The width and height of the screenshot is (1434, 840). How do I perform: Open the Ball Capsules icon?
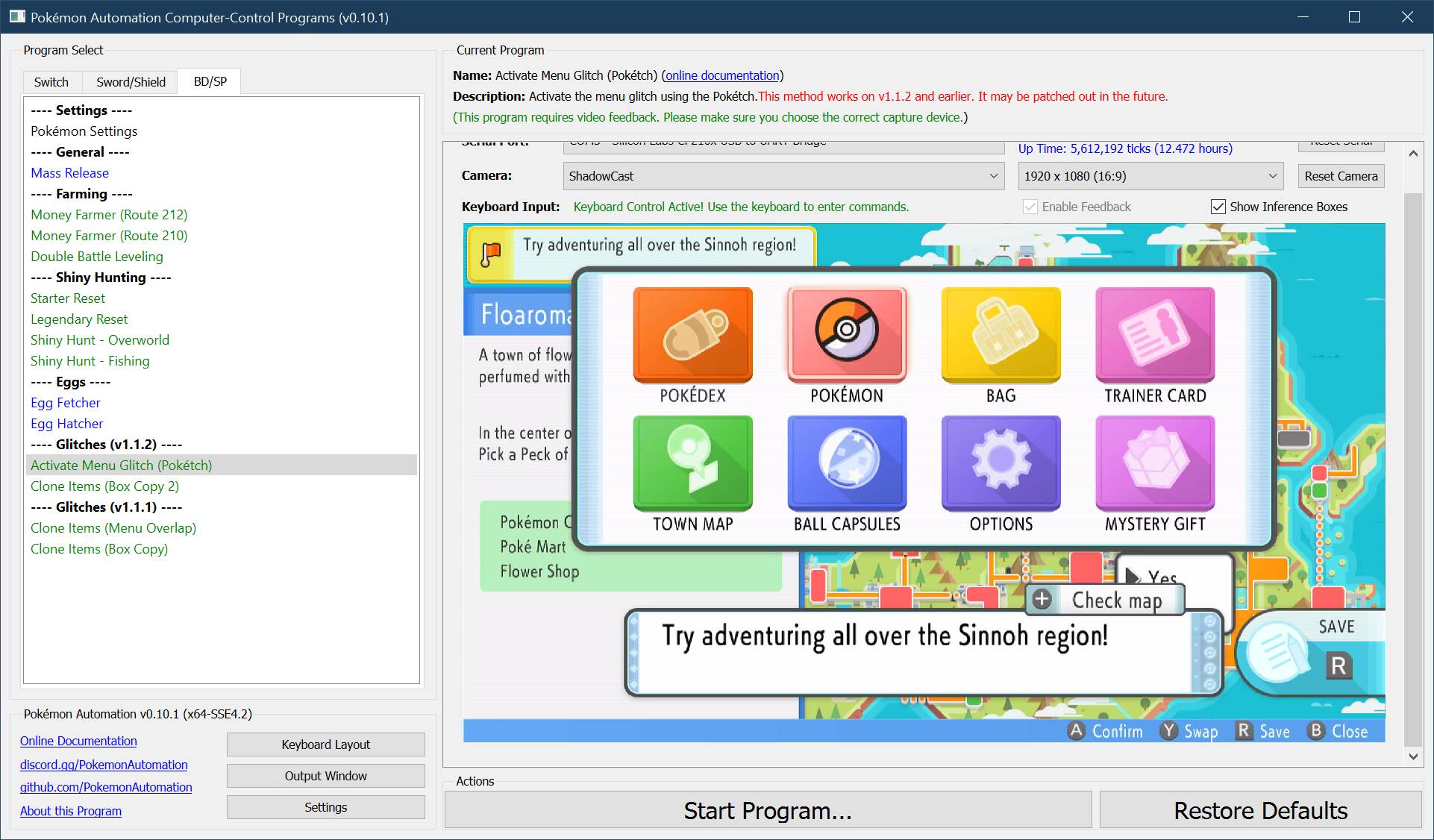pyautogui.click(x=847, y=463)
